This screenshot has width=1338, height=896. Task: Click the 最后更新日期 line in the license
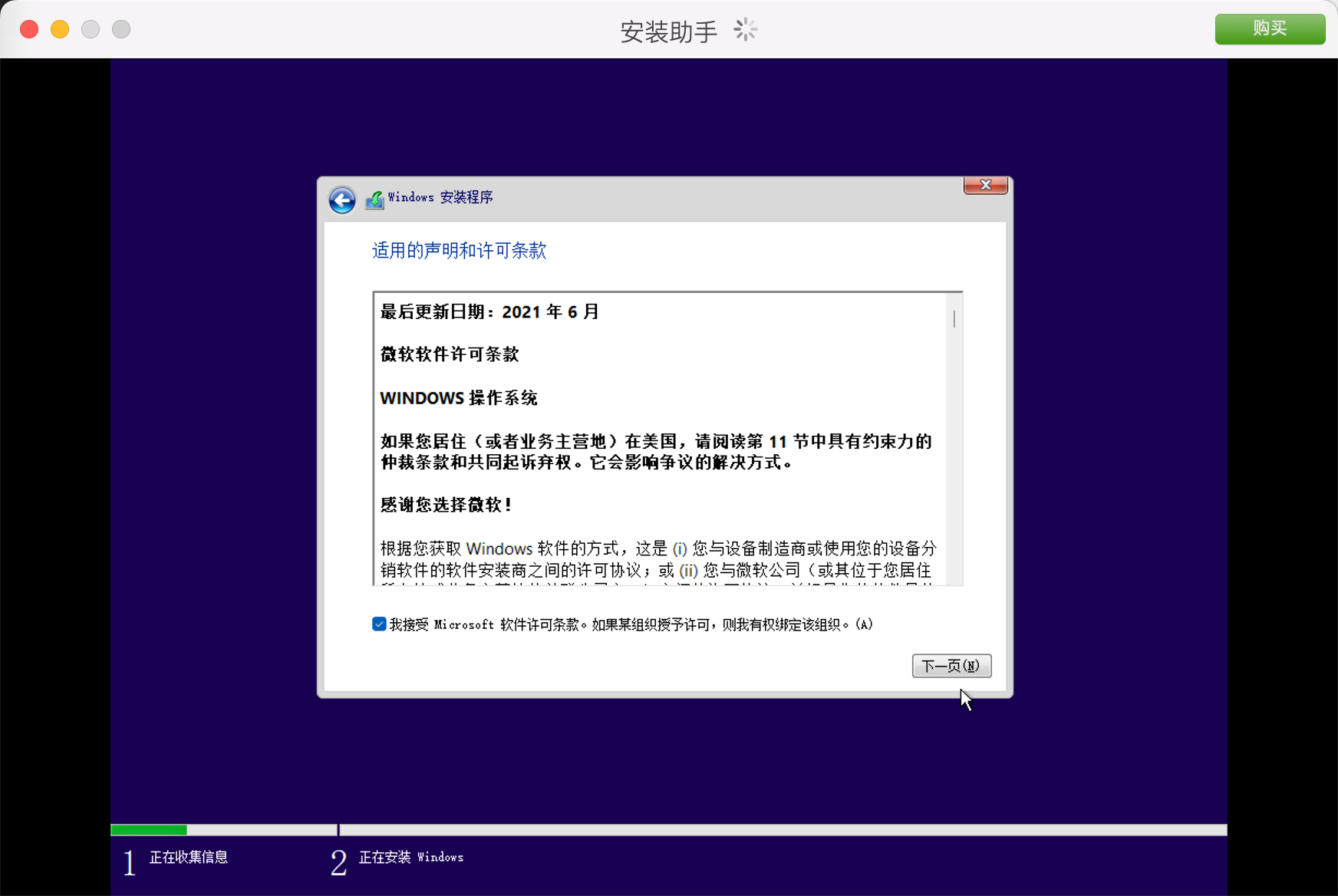tap(489, 311)
